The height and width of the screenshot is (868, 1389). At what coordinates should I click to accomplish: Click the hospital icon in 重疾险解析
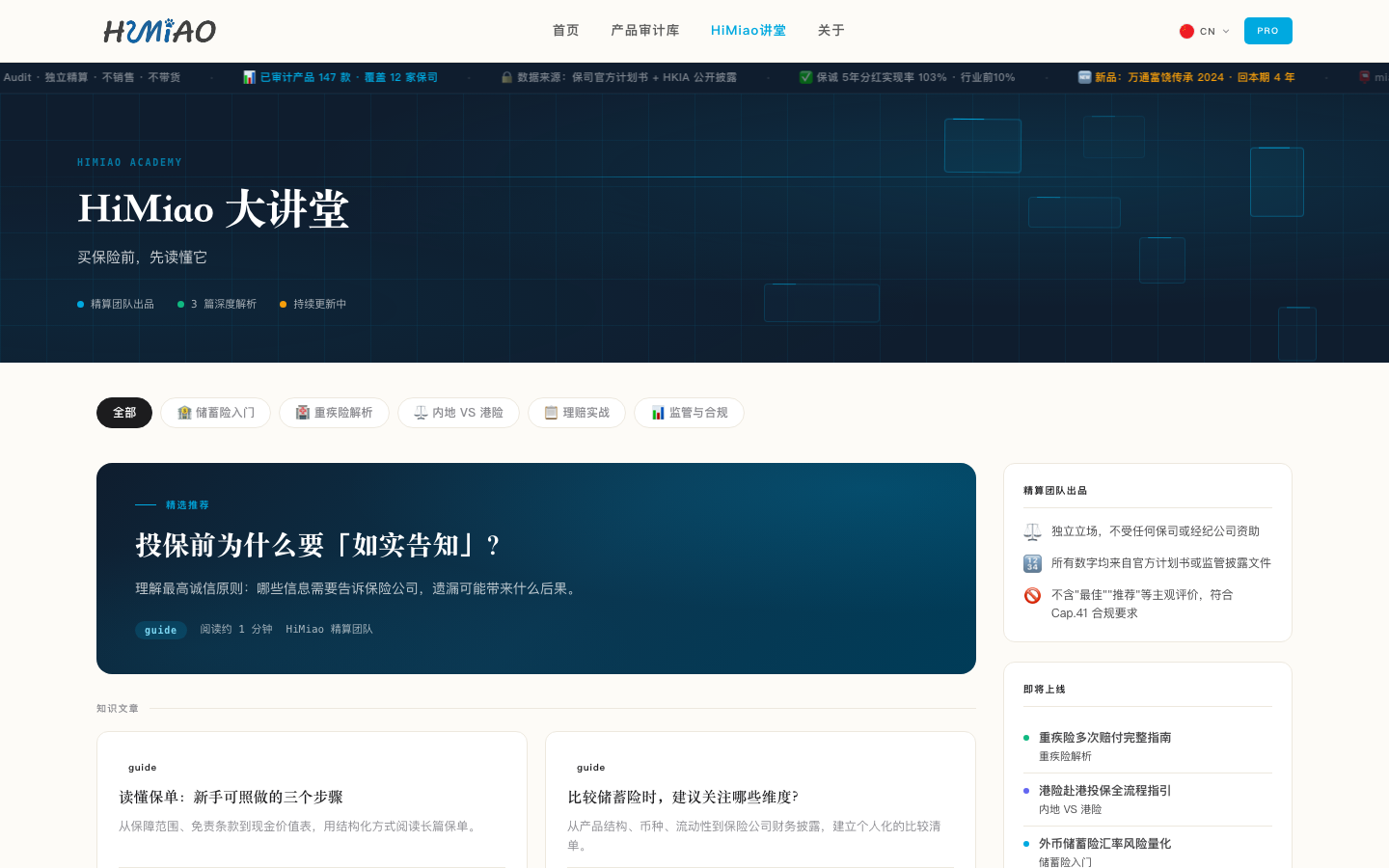(303, 413)
